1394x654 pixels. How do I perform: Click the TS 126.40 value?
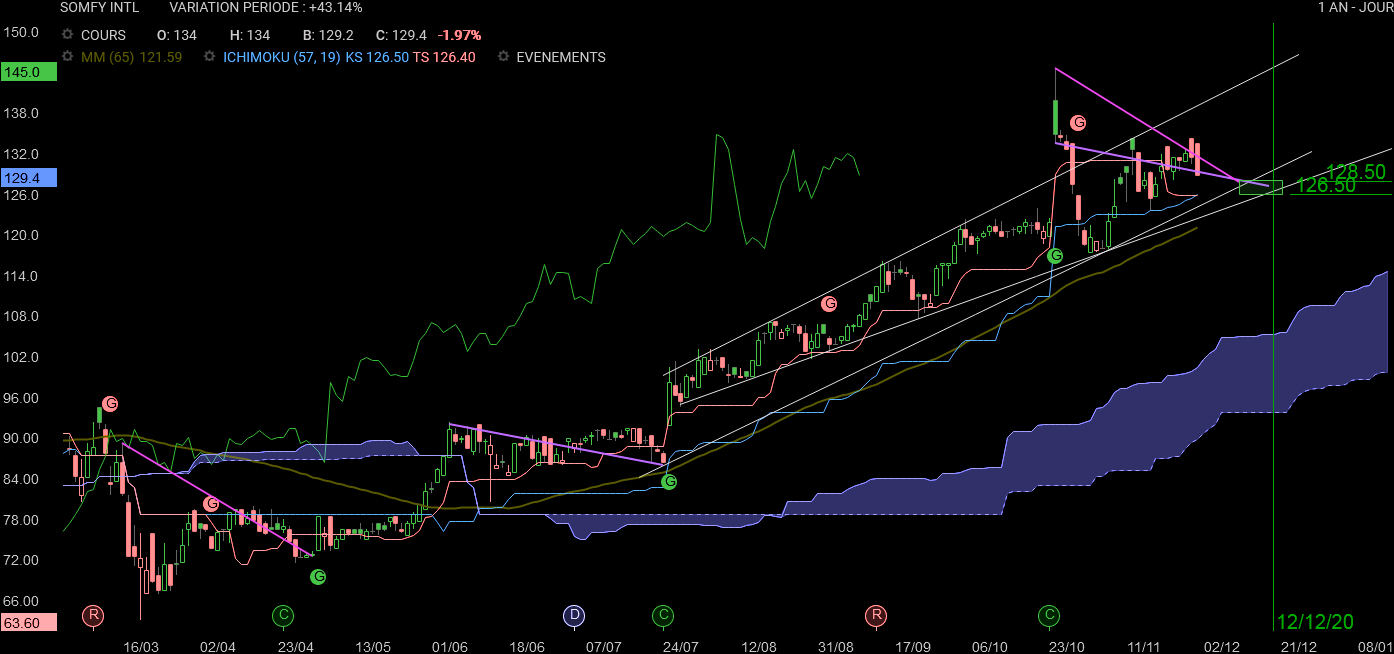444,57
